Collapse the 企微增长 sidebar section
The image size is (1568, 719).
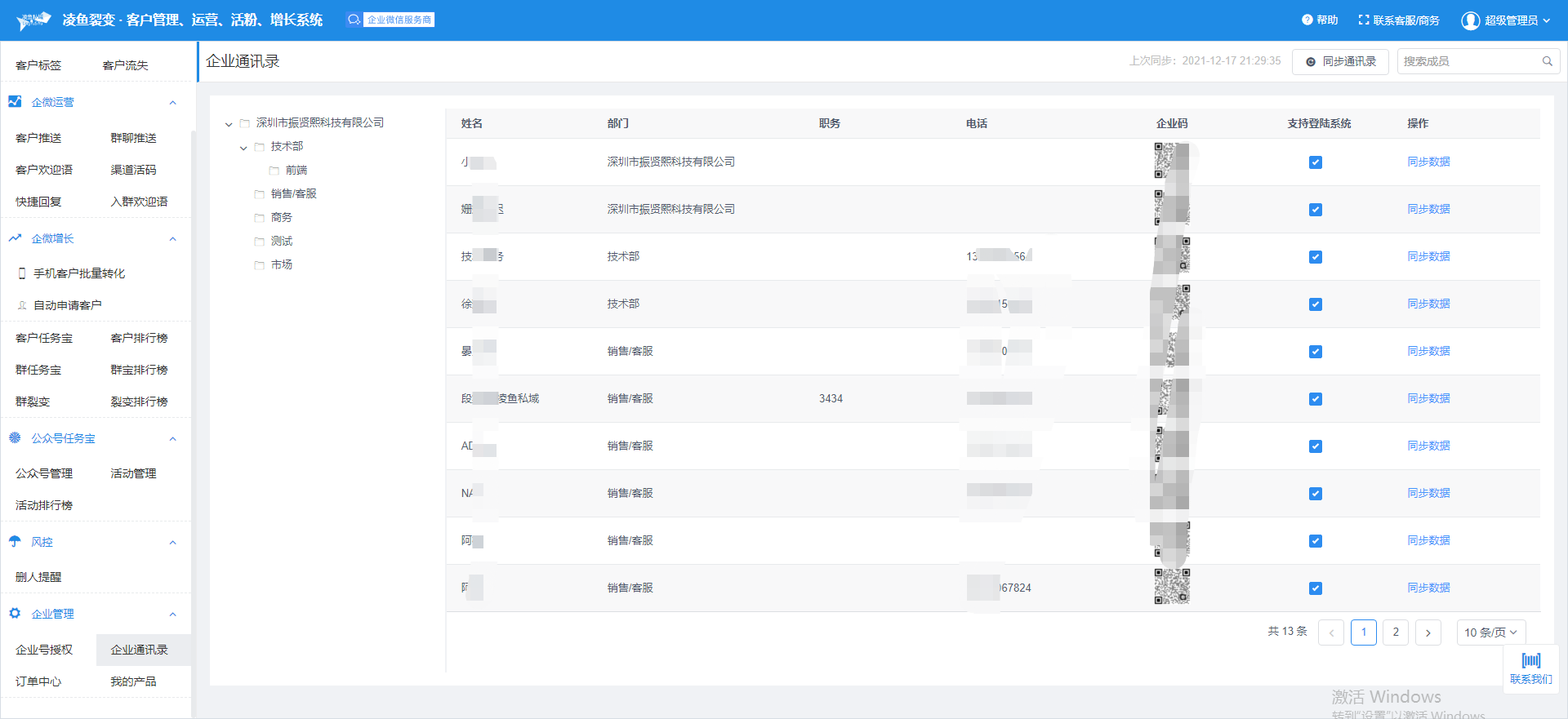172,239
